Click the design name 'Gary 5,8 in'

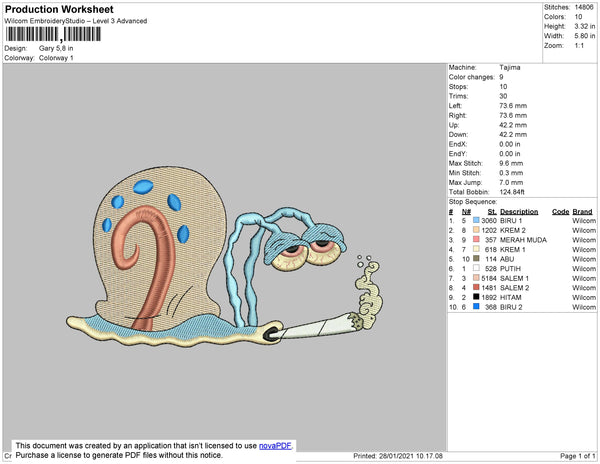point(56,48)
